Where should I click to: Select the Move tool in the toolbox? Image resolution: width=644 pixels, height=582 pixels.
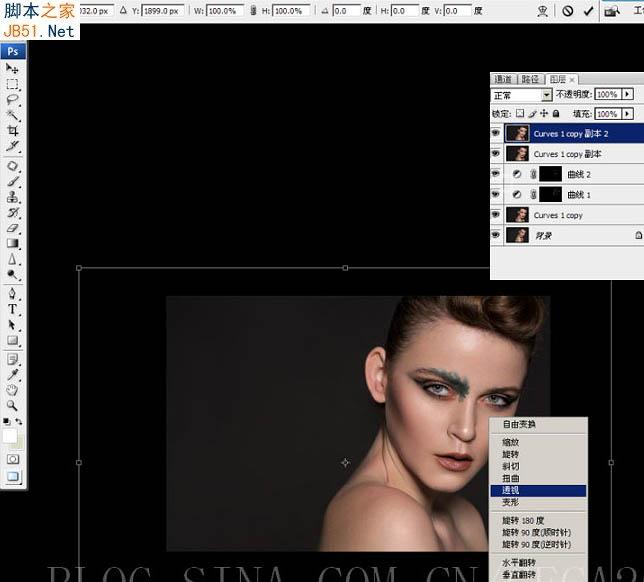[x=13, y=69]
